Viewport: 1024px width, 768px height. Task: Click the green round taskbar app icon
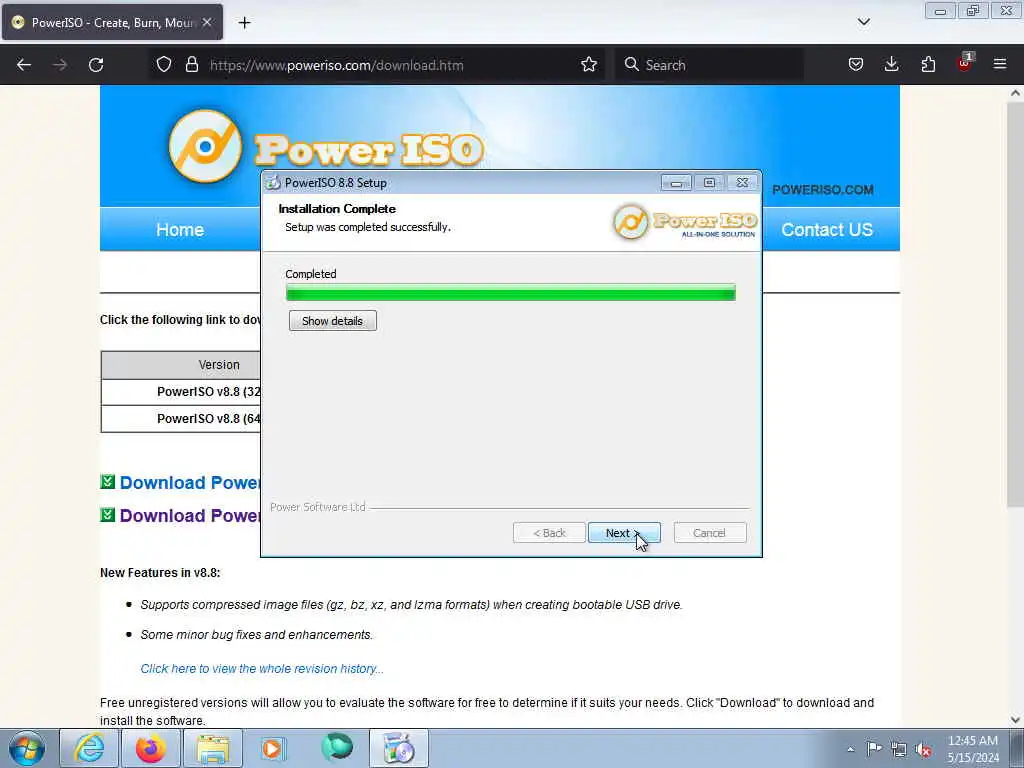click(x=337, y=748)
